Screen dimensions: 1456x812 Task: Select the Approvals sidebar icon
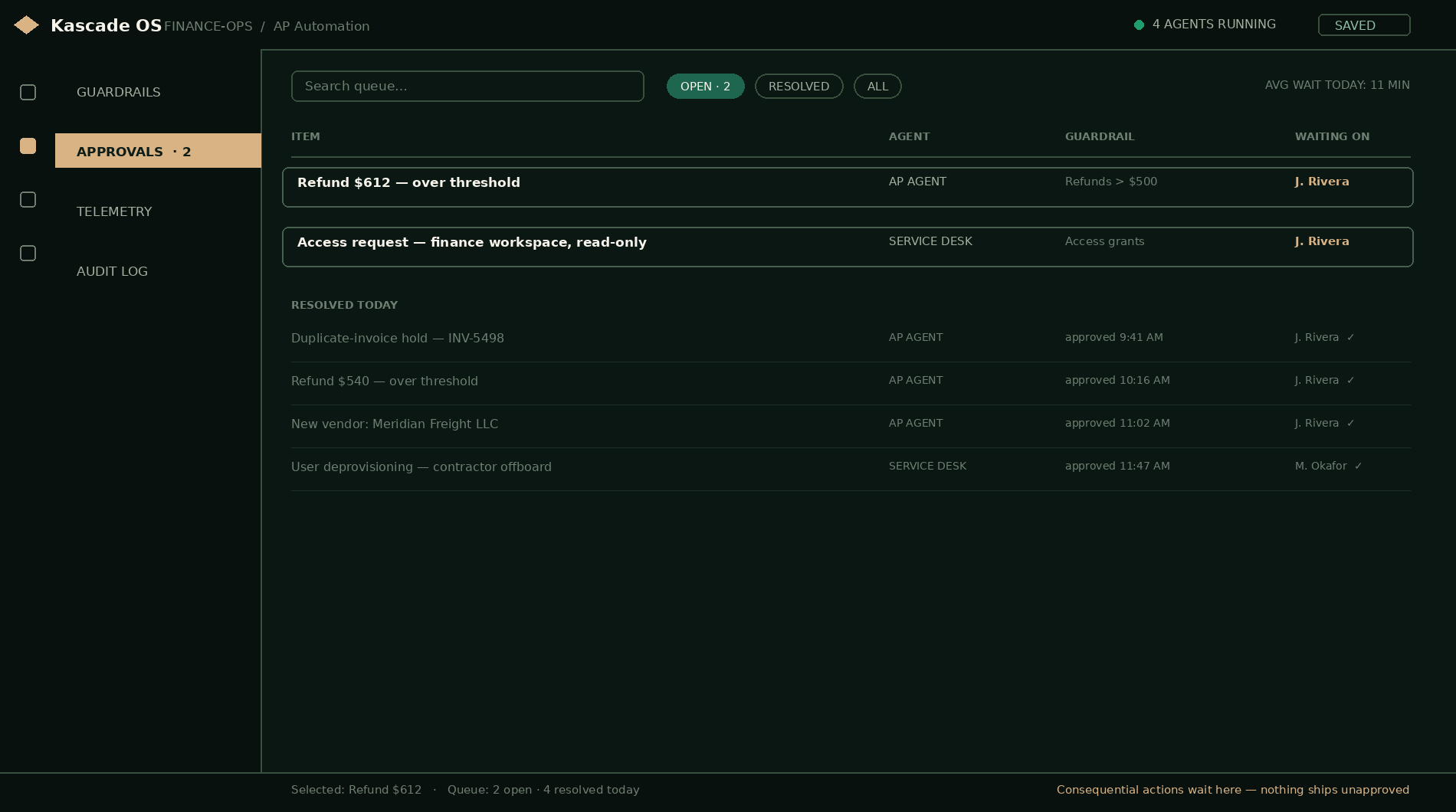coord(28,146)
